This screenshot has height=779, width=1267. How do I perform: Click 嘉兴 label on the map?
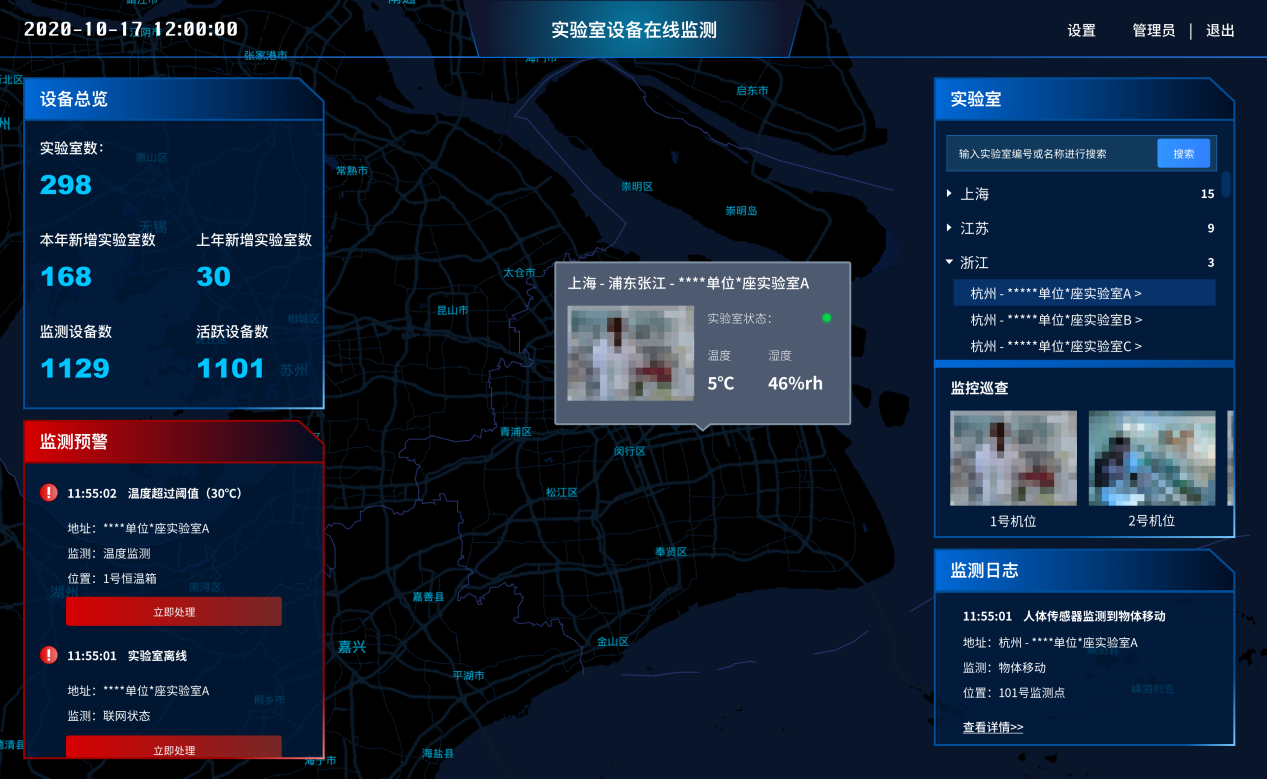[351, 647]
